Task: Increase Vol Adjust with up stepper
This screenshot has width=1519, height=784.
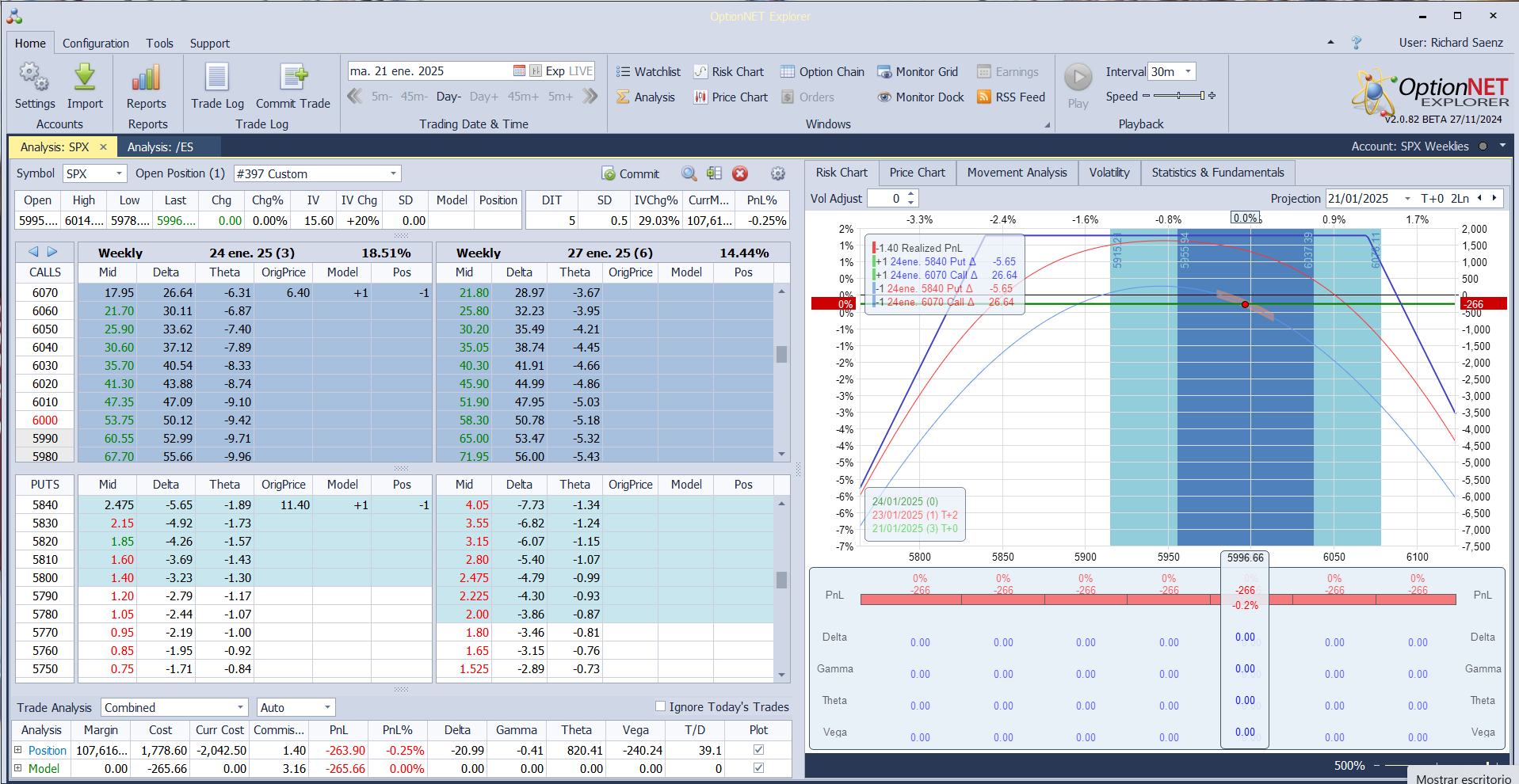Action: point(911,194)
